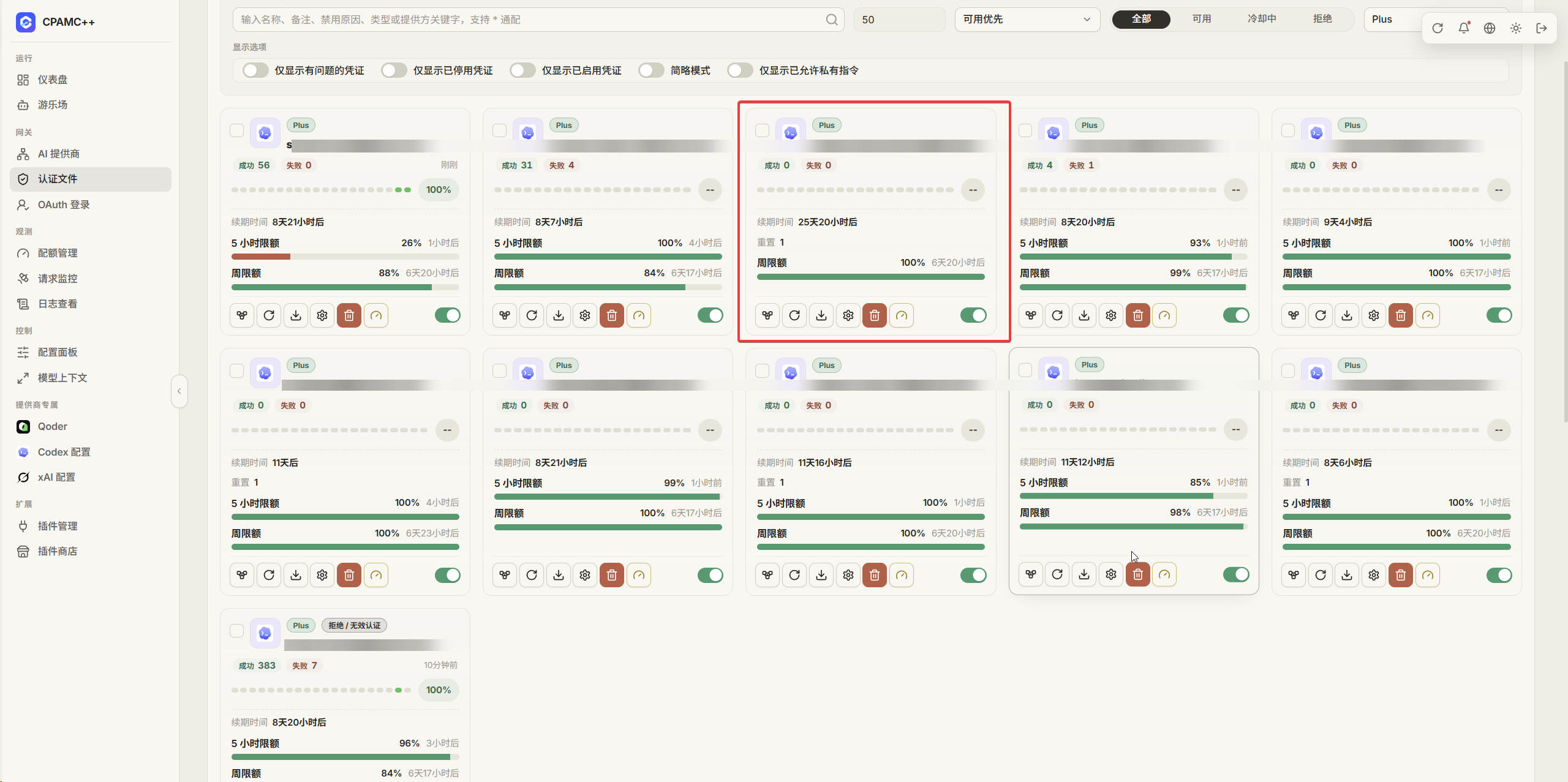This screenshot has width=1568, height=782.
Task: Toggle 仅显示已停用凭证 switch
Action: click(x=394, y=70)
